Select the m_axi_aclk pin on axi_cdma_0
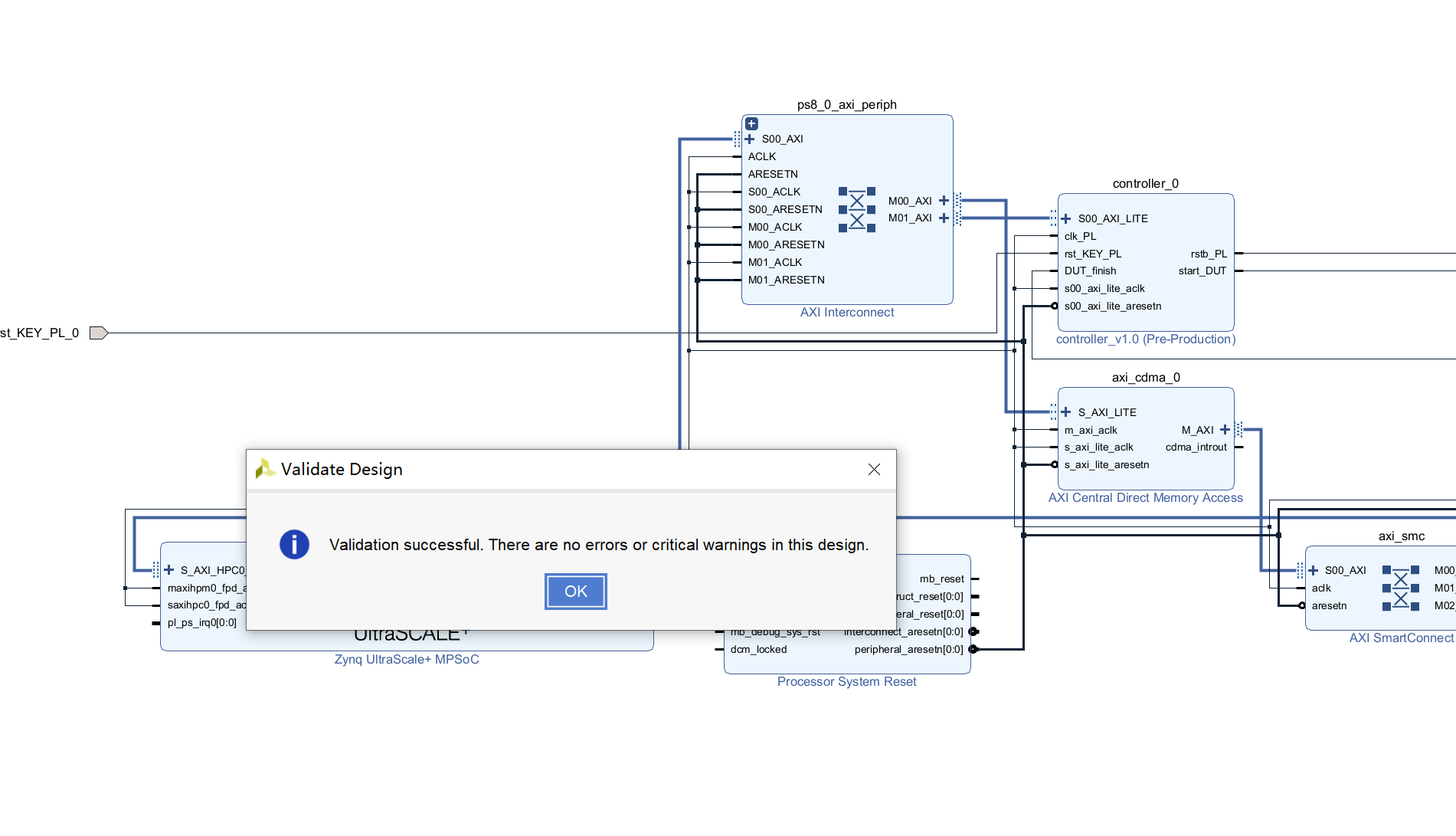Viewport: 1456px width, 836px height. 1091,430
